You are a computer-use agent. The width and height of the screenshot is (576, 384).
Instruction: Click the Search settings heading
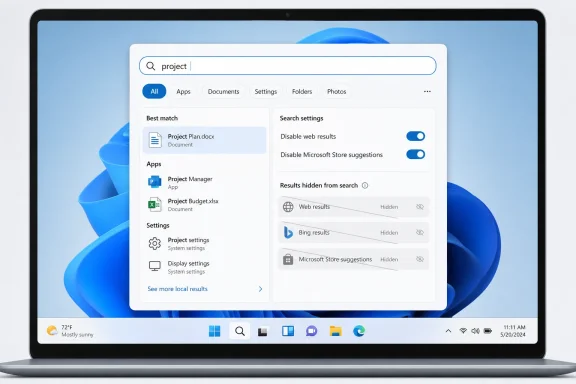pyautogui.click(x=301, y=118)
